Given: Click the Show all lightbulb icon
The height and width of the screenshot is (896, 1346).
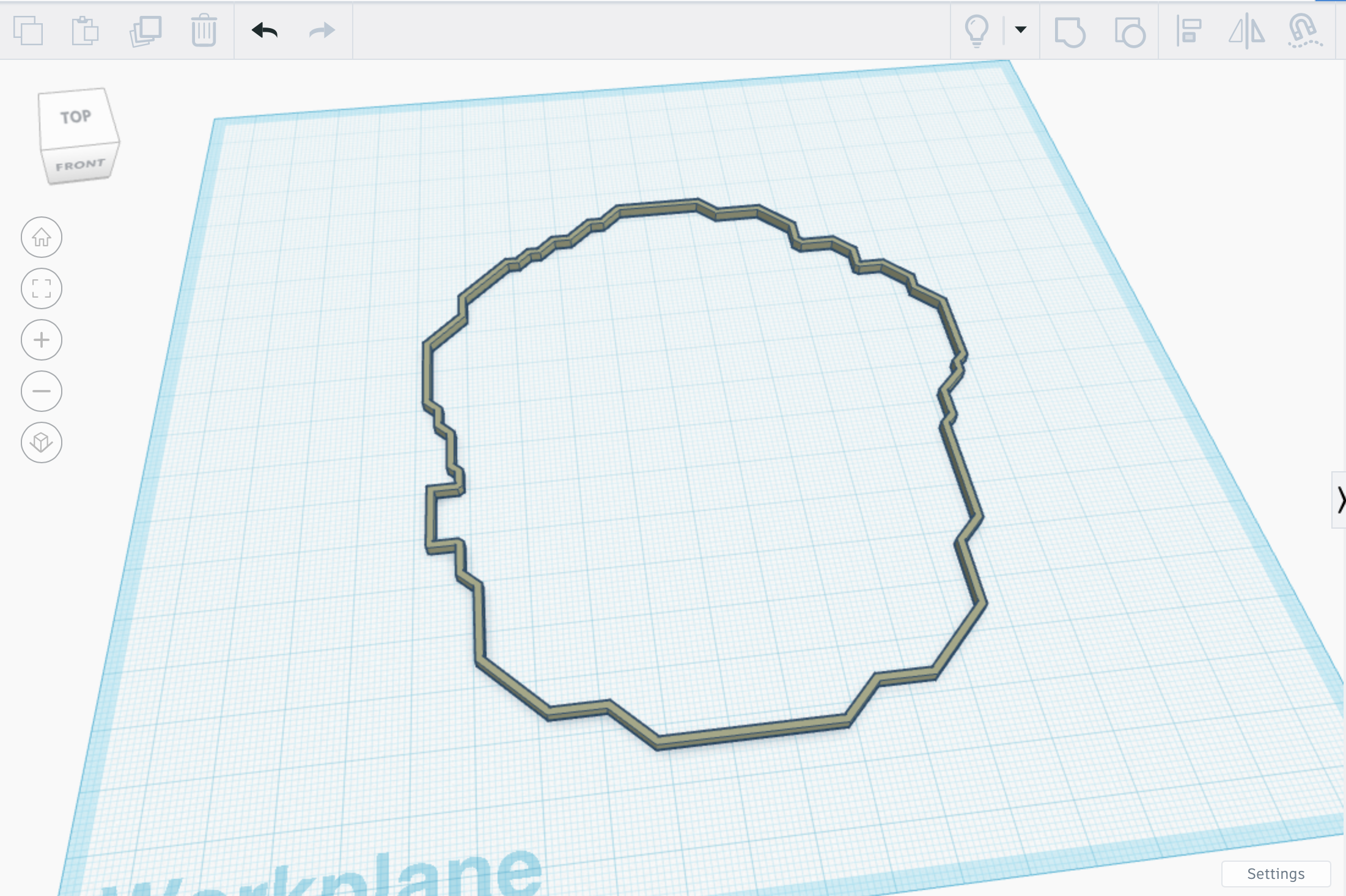Looking at the screenshot, I should pyautogui.click(x=976, y=31).
